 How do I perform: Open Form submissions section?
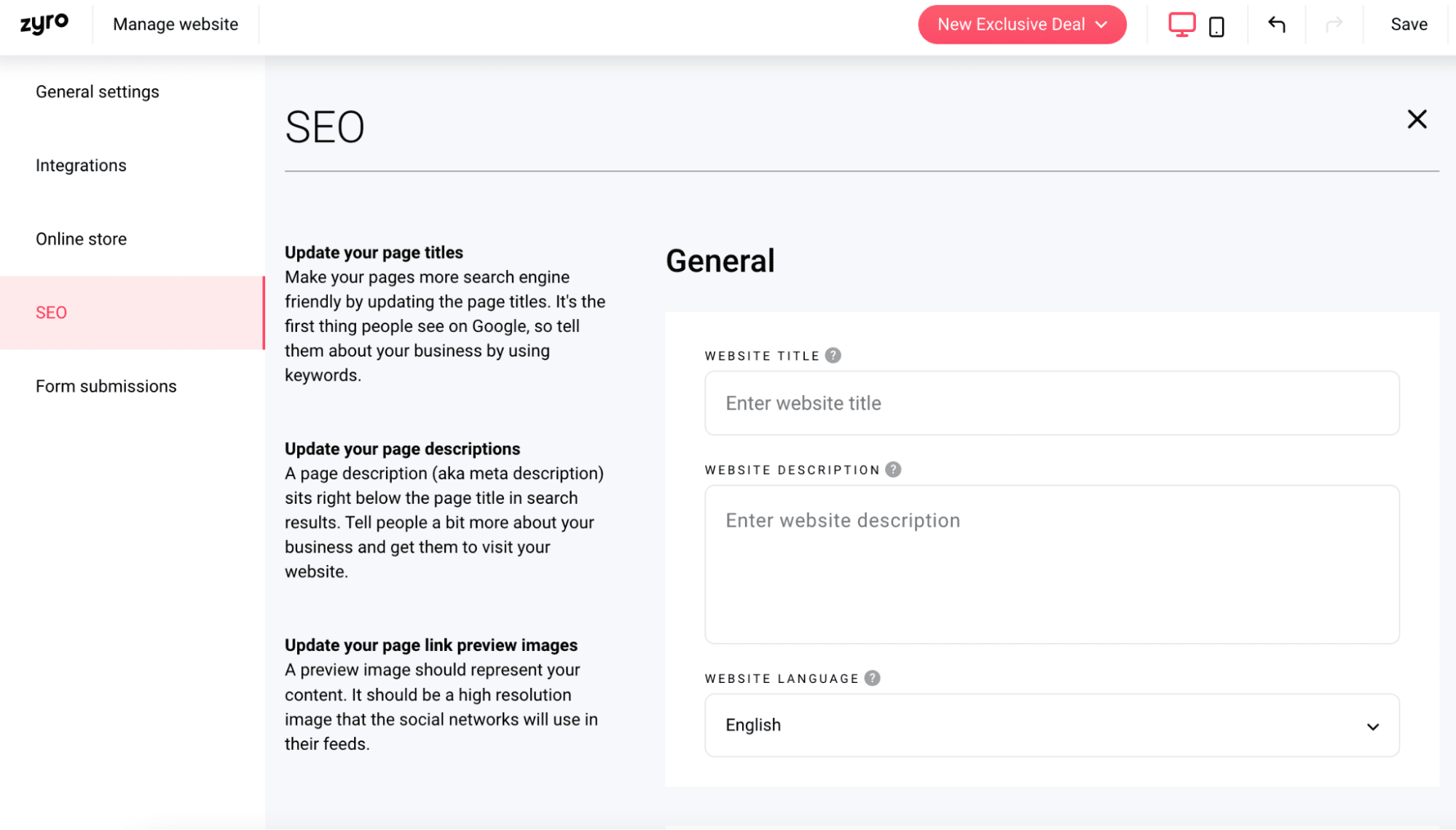coord(106,386)
